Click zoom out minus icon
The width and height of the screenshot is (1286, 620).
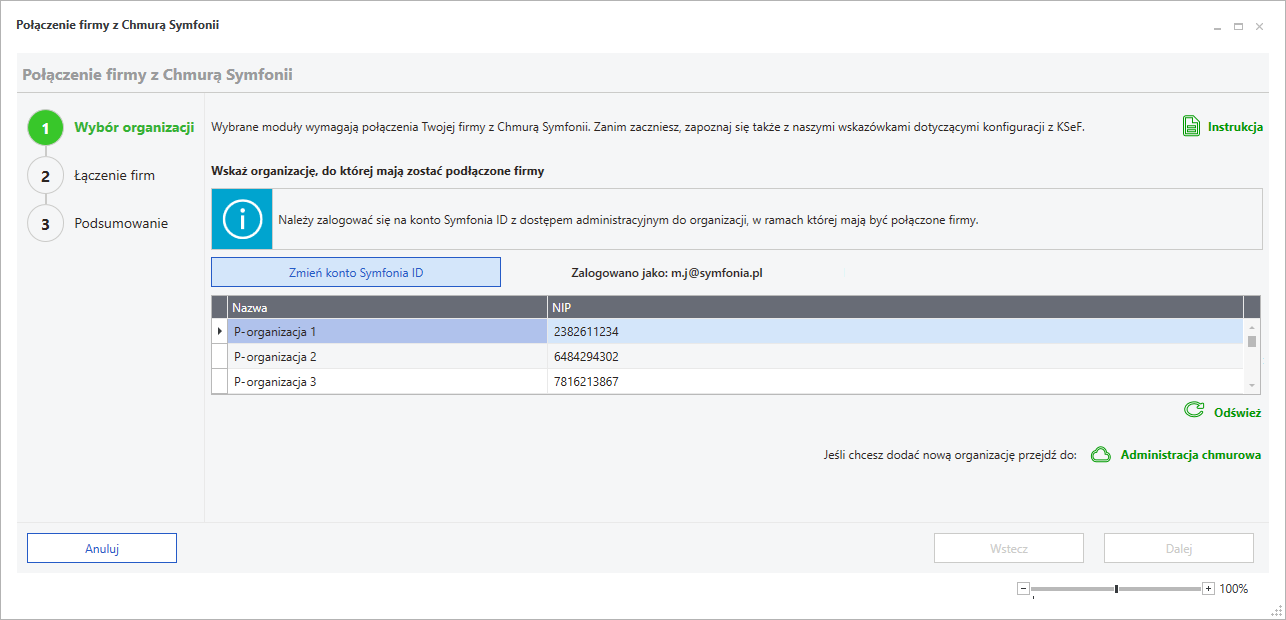tap(1023, 589)
